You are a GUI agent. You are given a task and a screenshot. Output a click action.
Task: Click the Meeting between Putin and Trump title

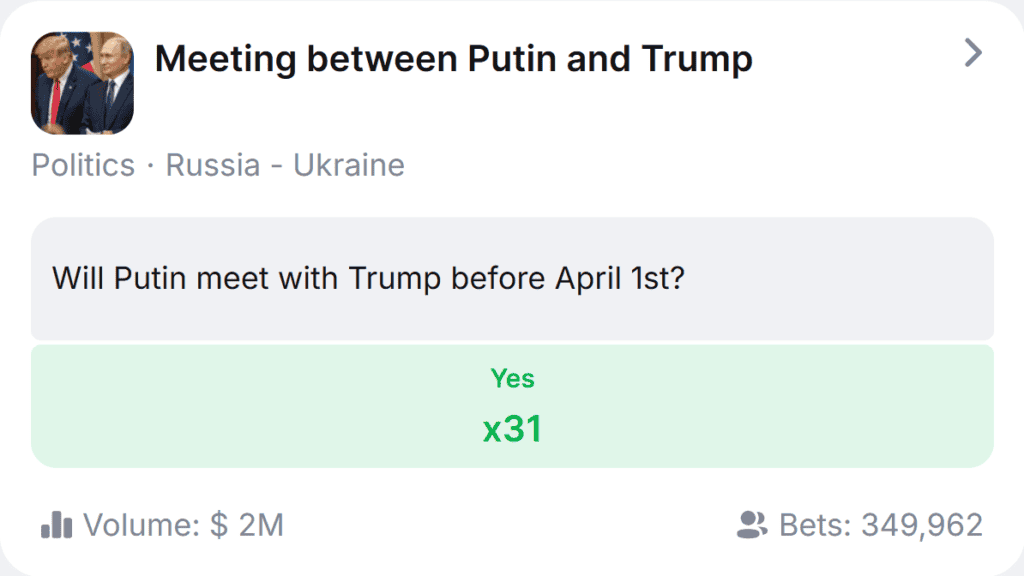(453, 58)
